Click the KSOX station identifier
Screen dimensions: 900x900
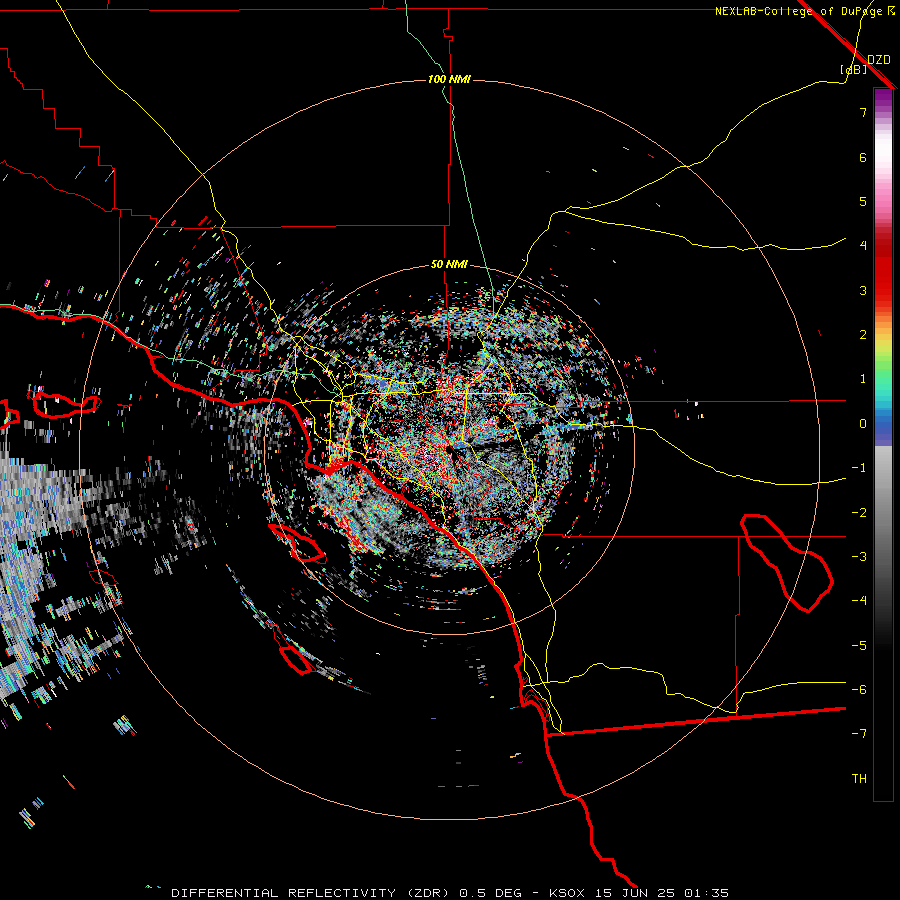567,893
